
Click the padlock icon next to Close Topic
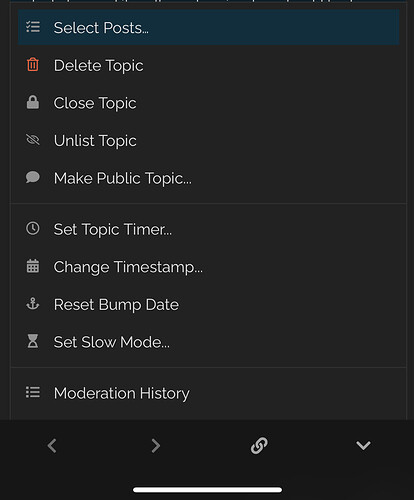33,102
